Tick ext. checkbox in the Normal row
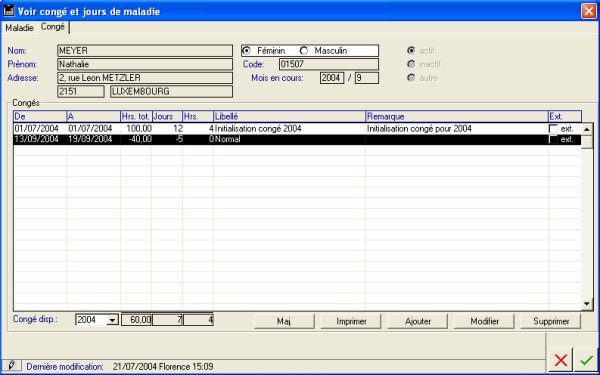The height and width of the screenshot is (375, 600). pos(553,139)
